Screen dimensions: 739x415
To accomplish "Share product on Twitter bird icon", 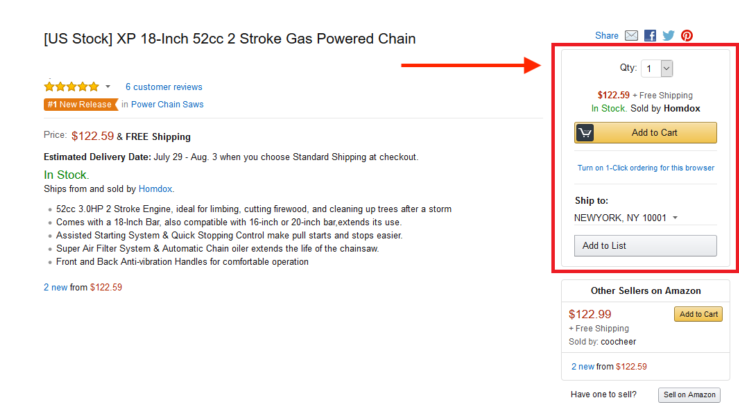I will pos(668,36).
